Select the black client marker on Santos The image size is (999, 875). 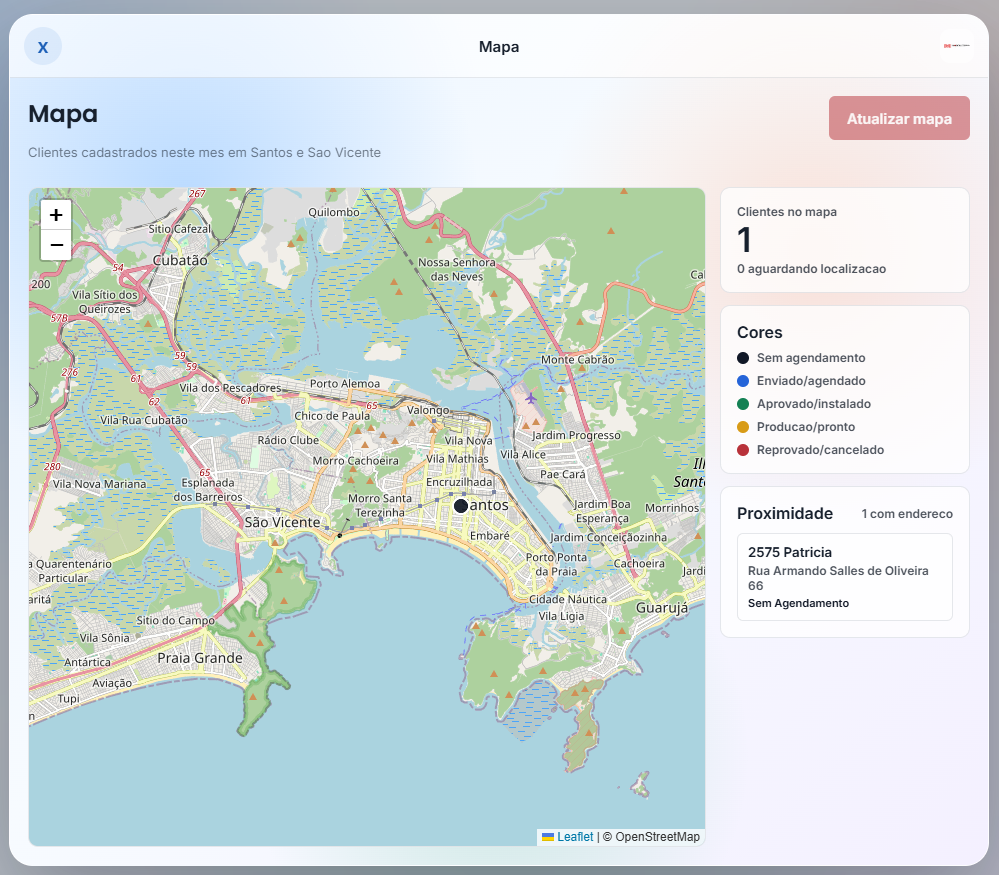(x=461, y=506)
